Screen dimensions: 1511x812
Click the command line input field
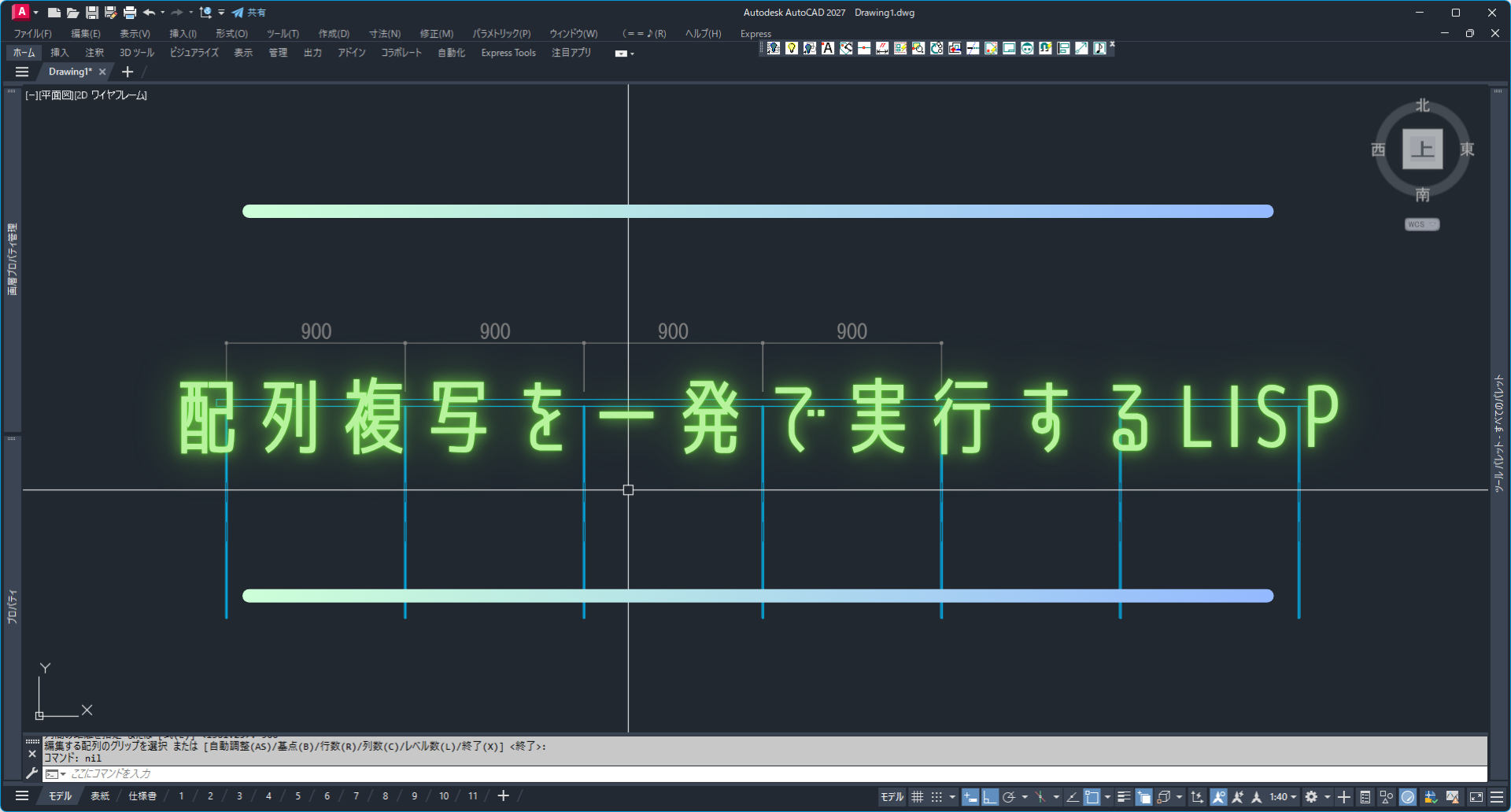point(708,774)
